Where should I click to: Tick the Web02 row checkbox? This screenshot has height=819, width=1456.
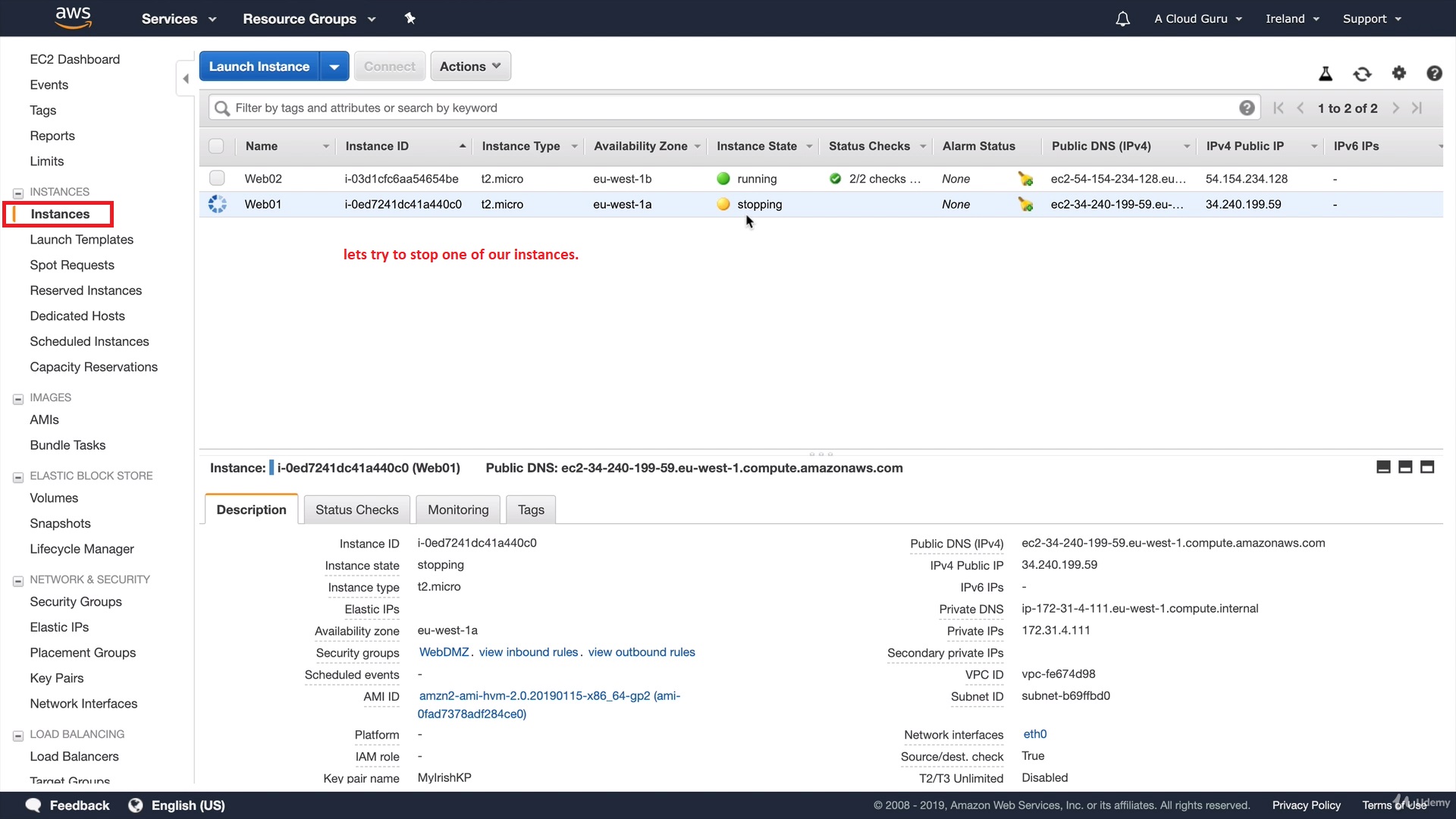217,178
